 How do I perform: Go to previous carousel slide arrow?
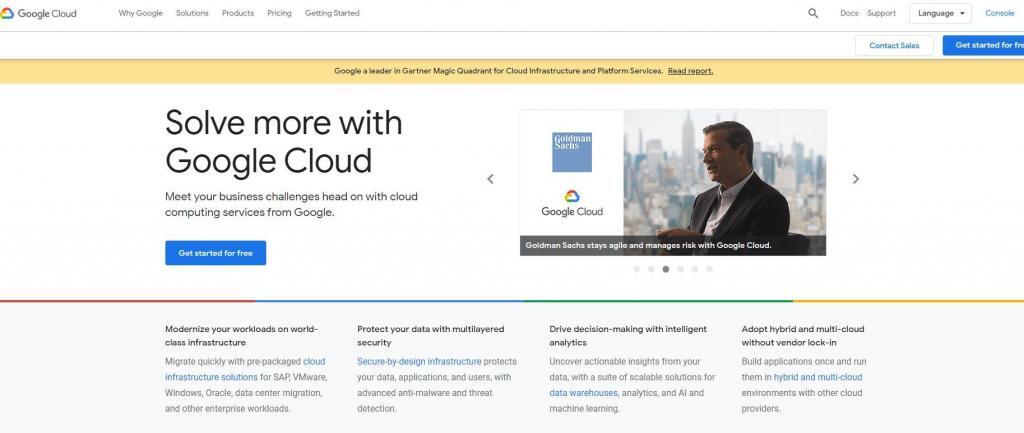tap(490, 179)
